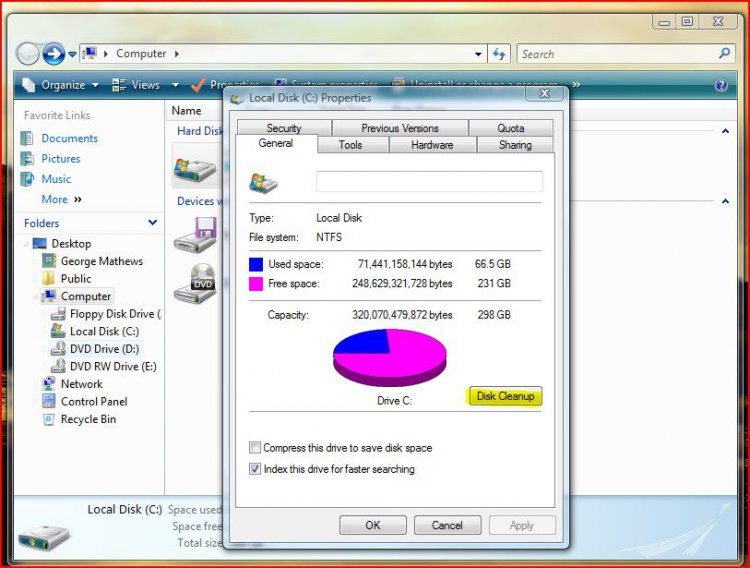The width and height of the screenshot is (750, 568).
Task: Select DVD RW Drive (E:) in the Folders tree
Action: point(113,367)
